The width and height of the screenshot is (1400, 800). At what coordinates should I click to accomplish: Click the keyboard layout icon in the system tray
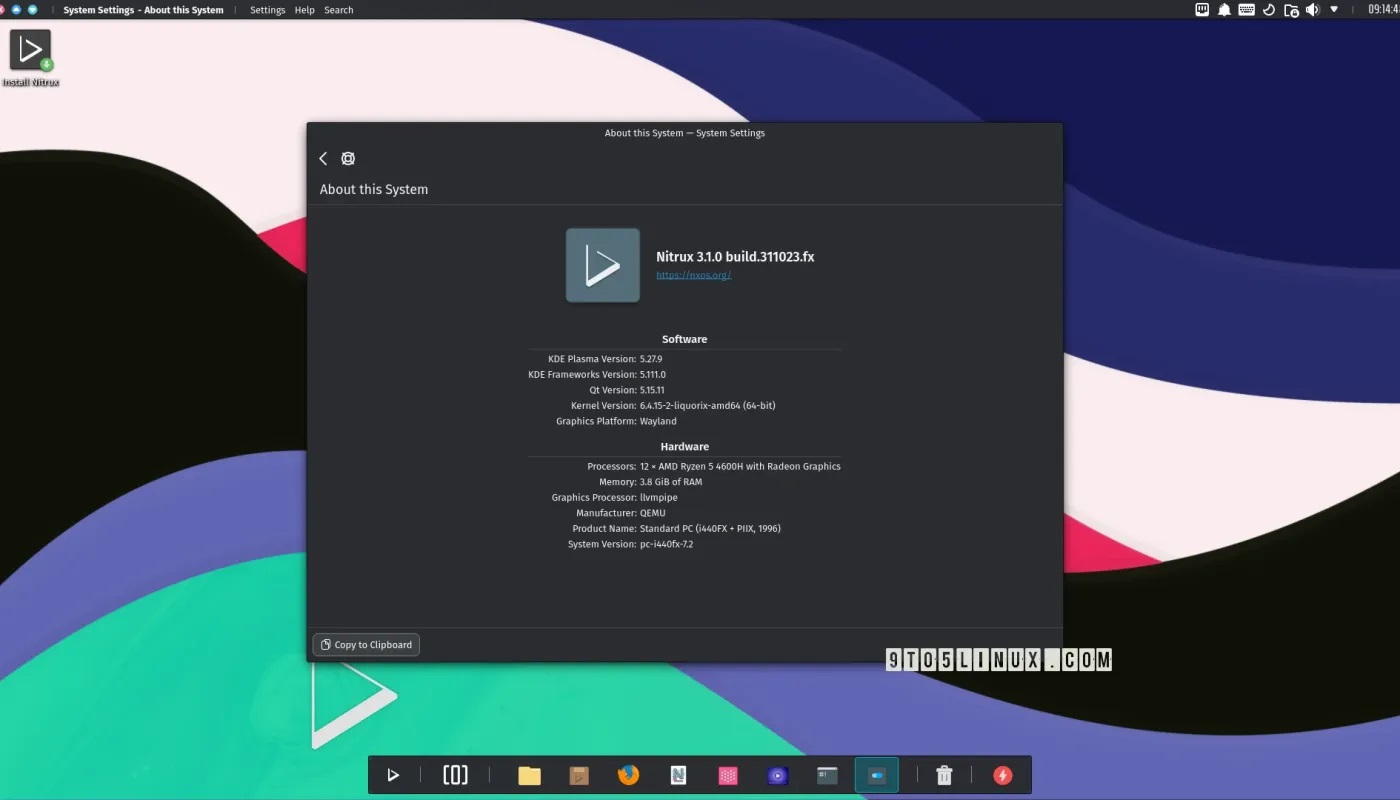click(1246, 9)
